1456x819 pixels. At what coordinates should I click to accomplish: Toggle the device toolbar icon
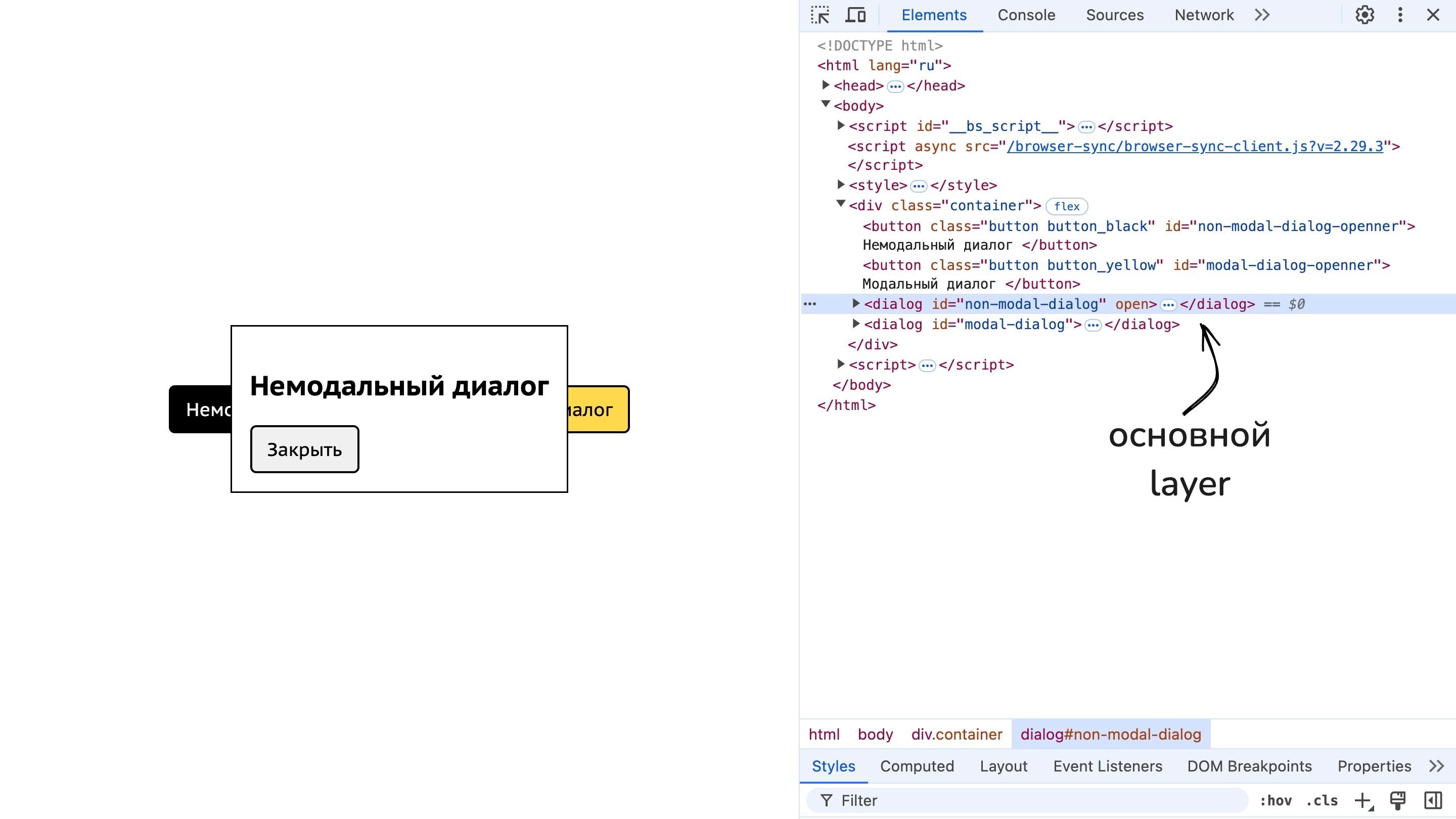(x=855, y=15)
